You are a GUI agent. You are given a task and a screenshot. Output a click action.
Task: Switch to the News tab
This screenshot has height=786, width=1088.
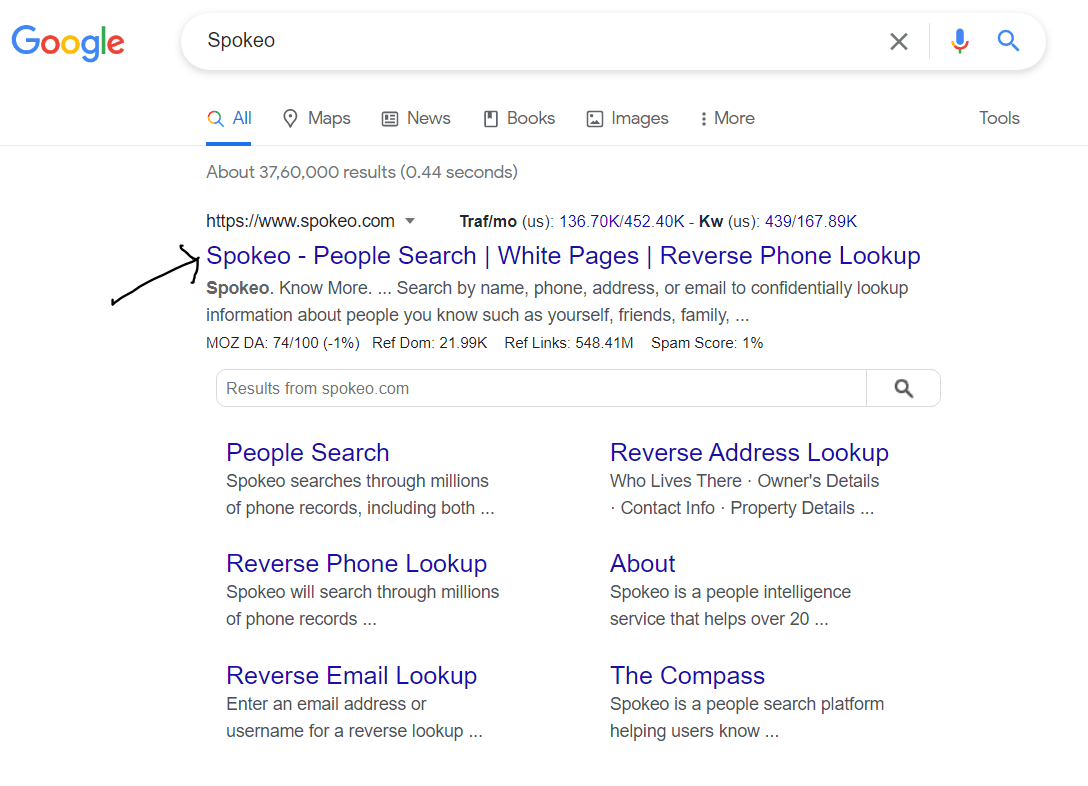[x=416, y=118]
